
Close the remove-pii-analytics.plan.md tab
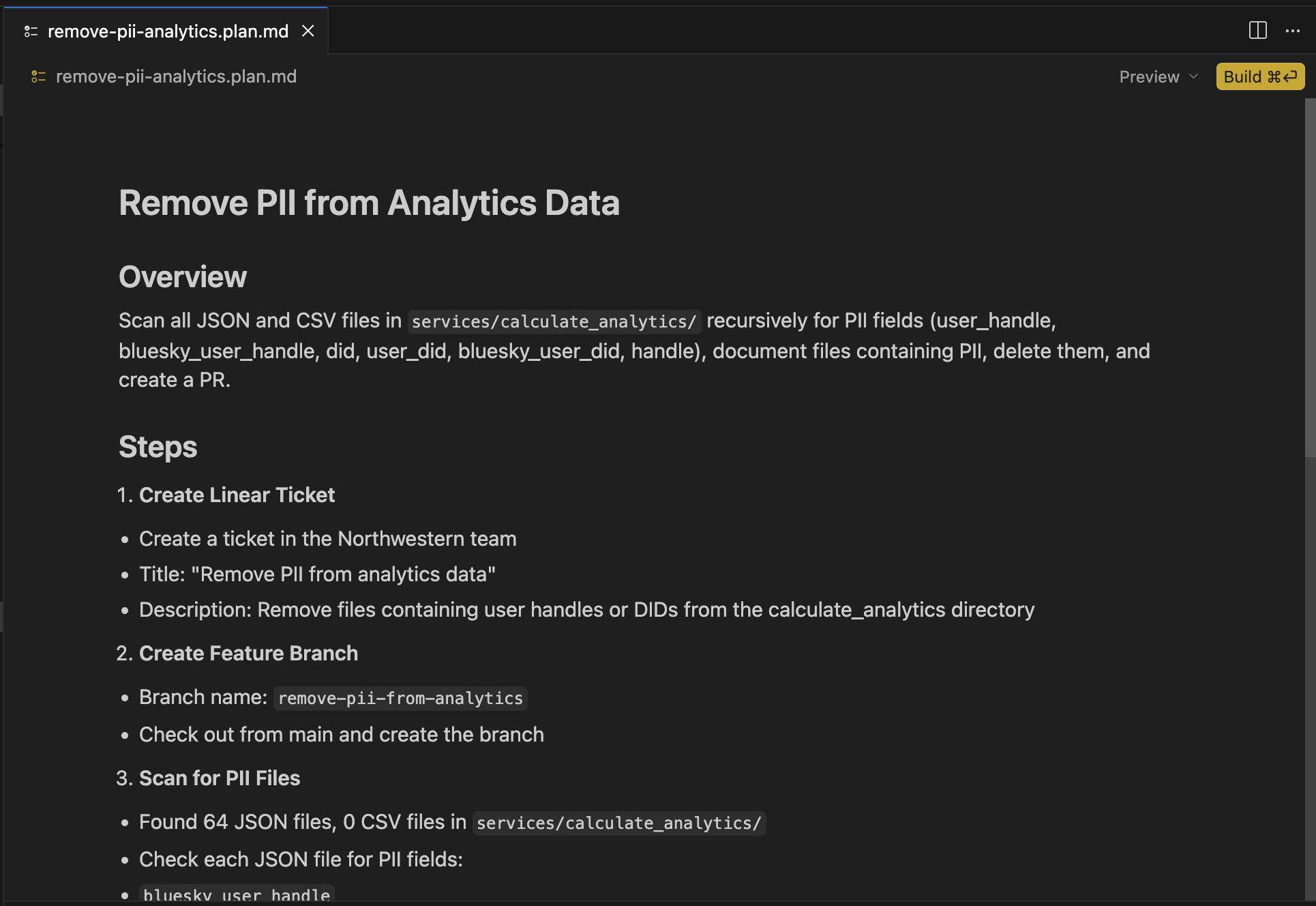point(308,31)
